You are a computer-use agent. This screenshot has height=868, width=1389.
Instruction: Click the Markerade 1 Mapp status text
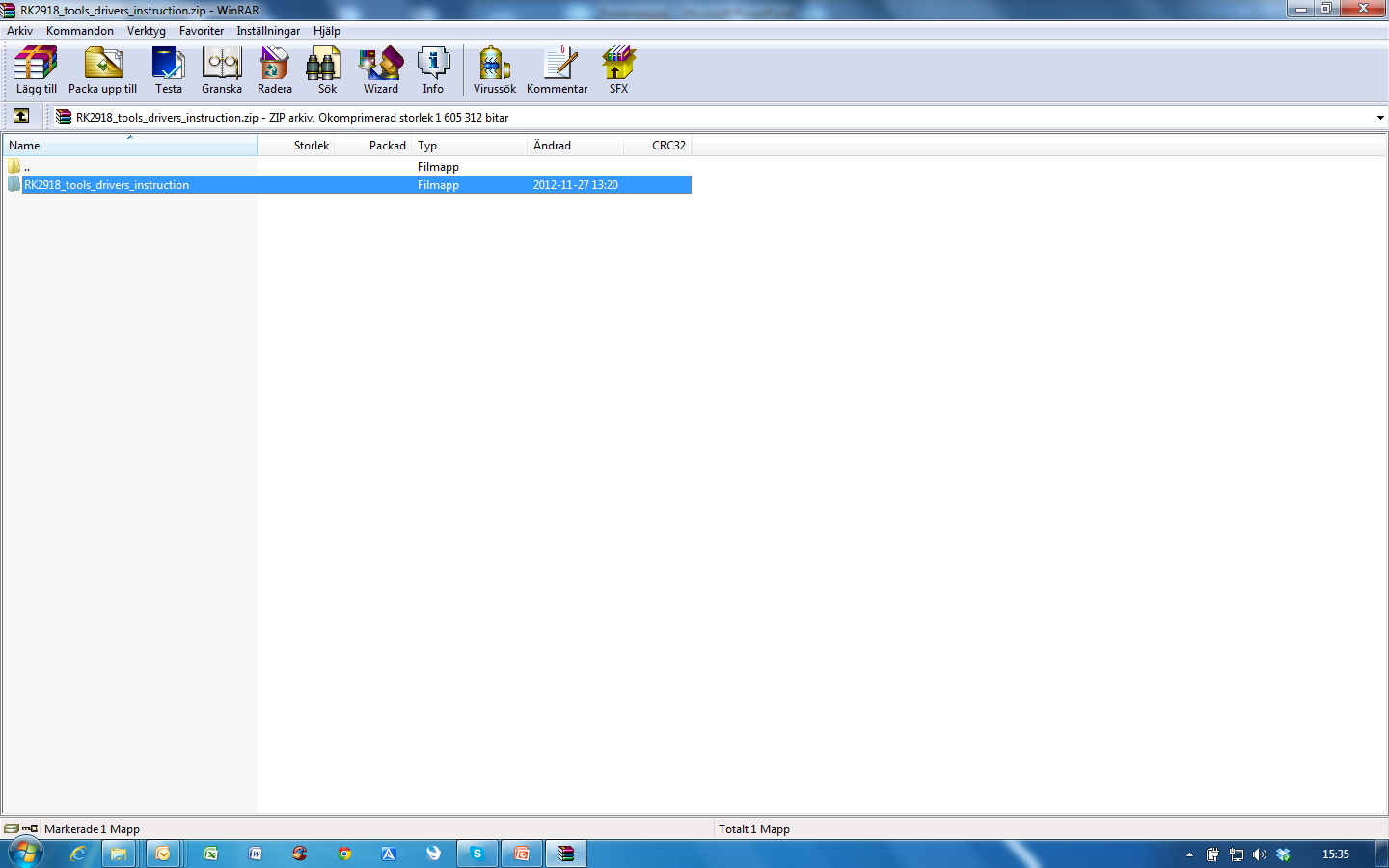pos(92,829)
